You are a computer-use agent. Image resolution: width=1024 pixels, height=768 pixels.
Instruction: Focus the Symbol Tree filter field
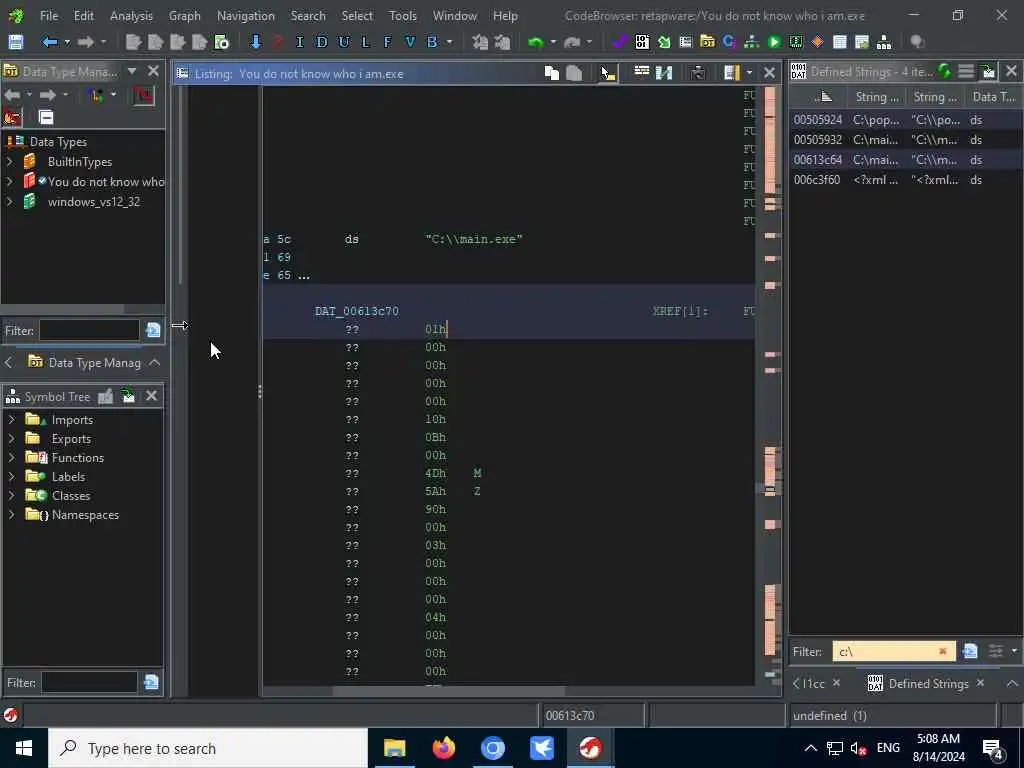(x=89, y=682)
